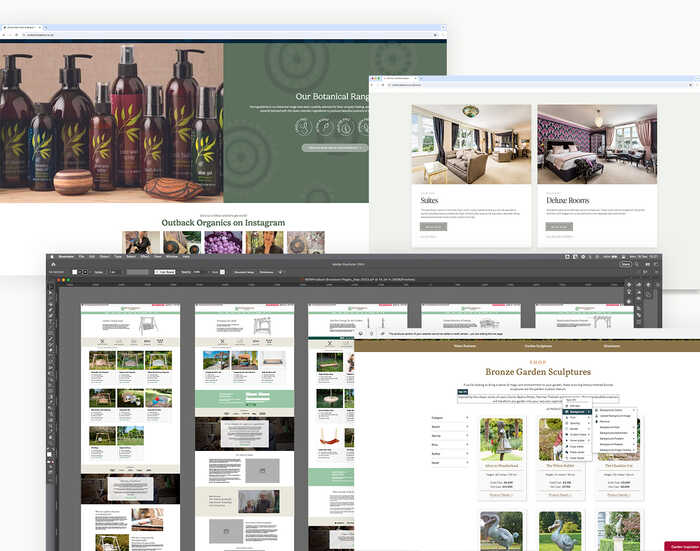Image resolution: width=700 pixels, height=551 pixels.
Task: Click the Garden Inspiration button
Action: 681,546
